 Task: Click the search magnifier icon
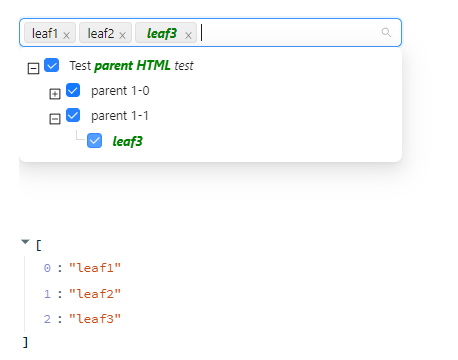386,32
